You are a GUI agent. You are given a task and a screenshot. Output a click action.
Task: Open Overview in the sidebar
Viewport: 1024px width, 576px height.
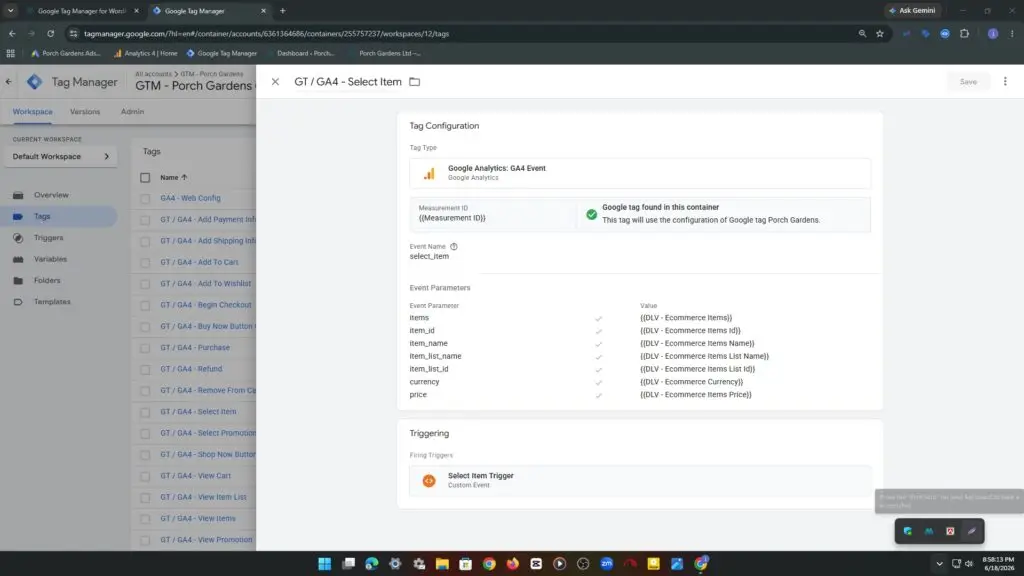tap(51, 195)
